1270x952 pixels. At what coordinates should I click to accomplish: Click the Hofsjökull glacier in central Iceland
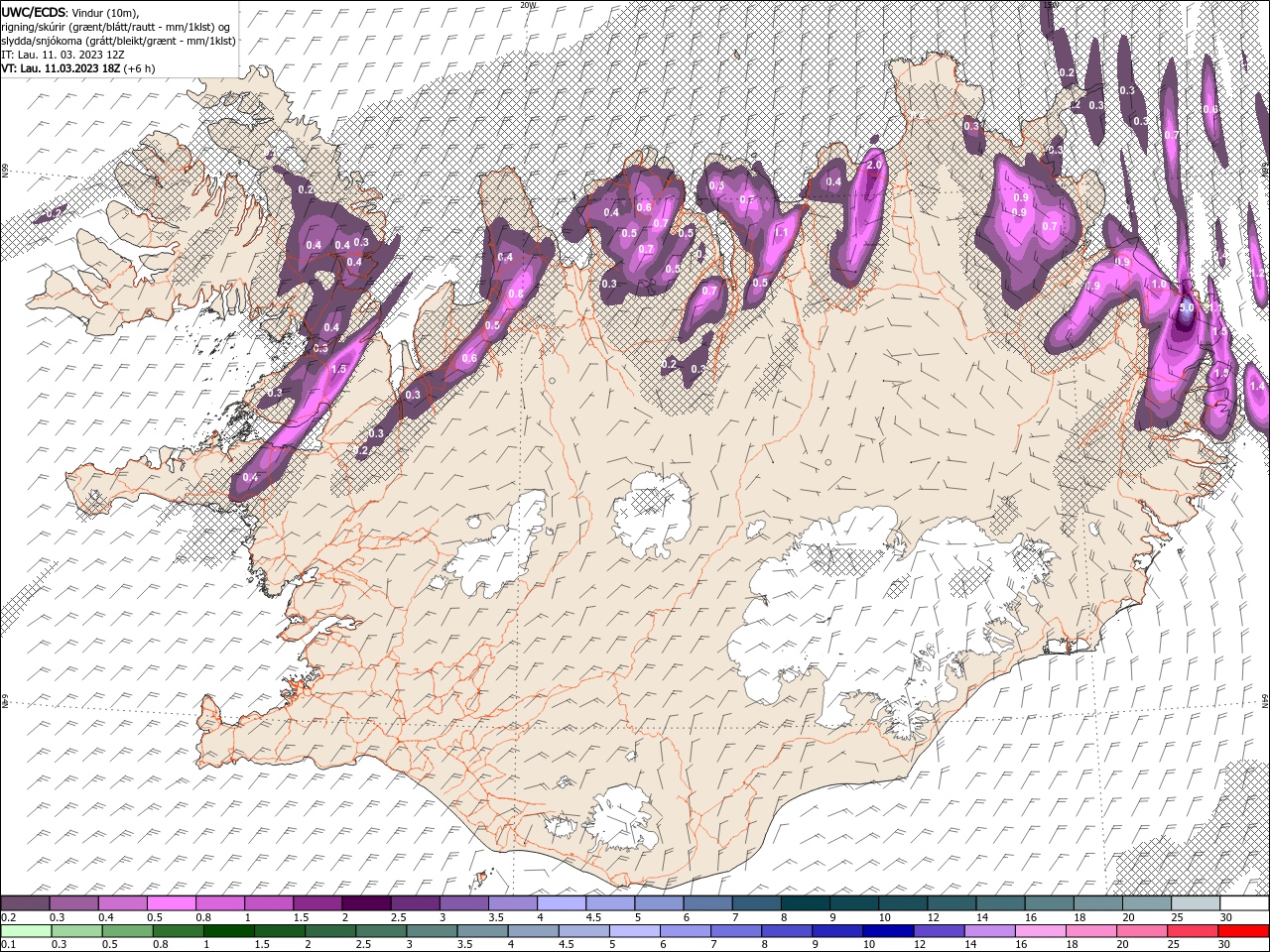[652, 514]
